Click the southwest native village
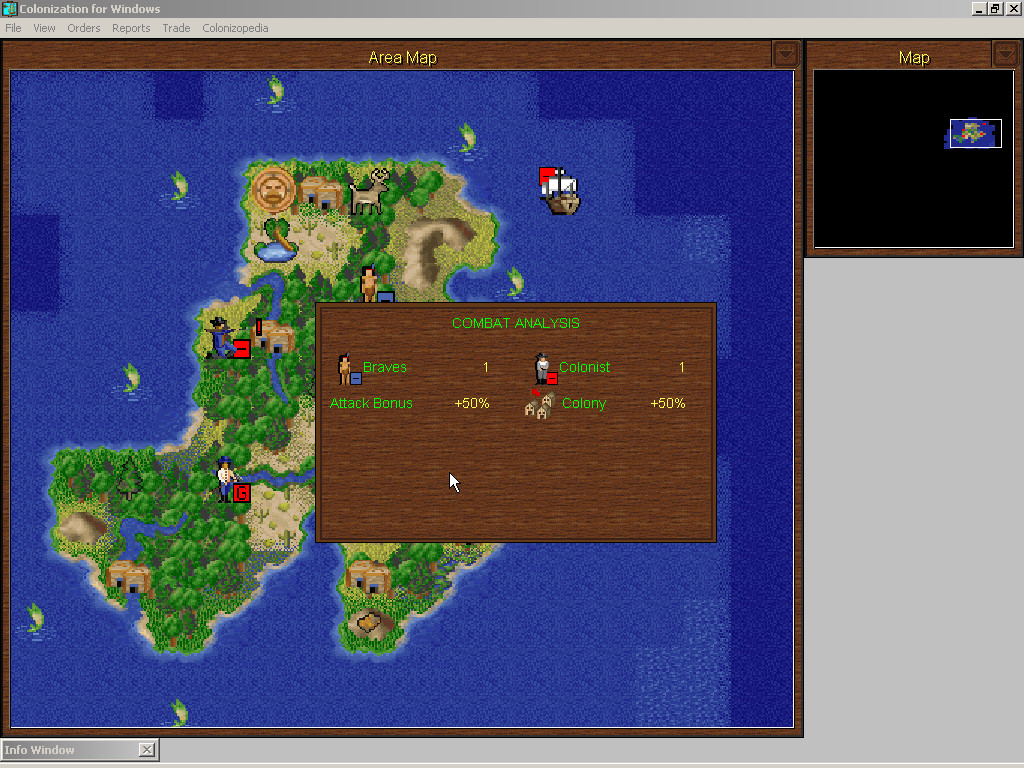This screenshot has height=768, width=1024. point(129,577)
